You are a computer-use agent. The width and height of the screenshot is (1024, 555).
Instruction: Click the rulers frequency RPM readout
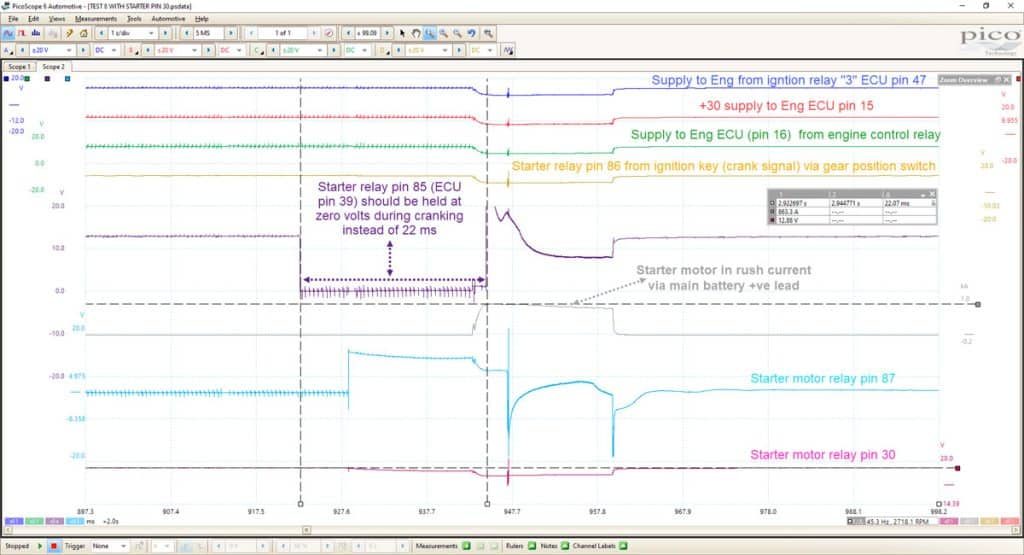(x=893, y=521)
